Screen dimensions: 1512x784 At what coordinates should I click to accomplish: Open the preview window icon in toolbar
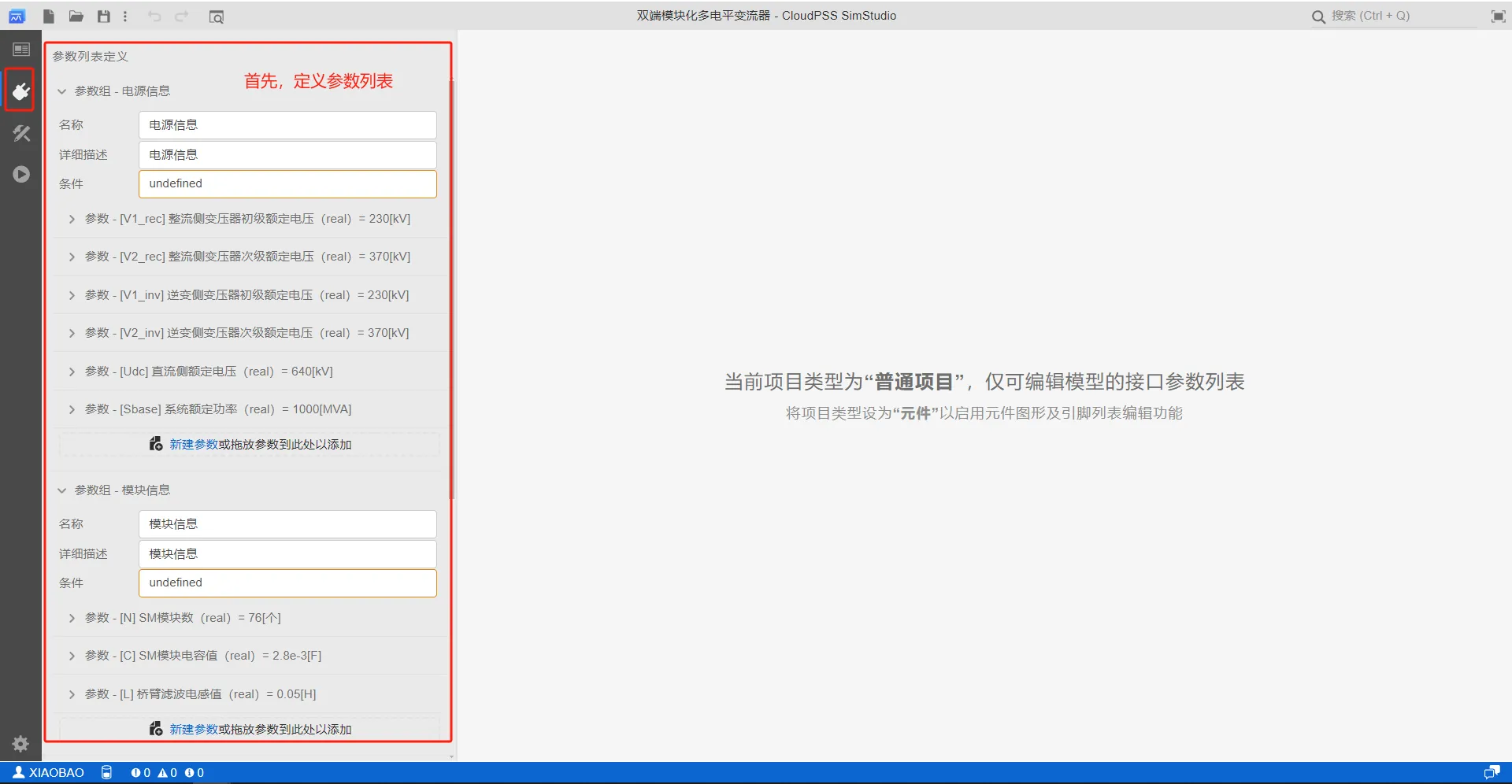217,17
